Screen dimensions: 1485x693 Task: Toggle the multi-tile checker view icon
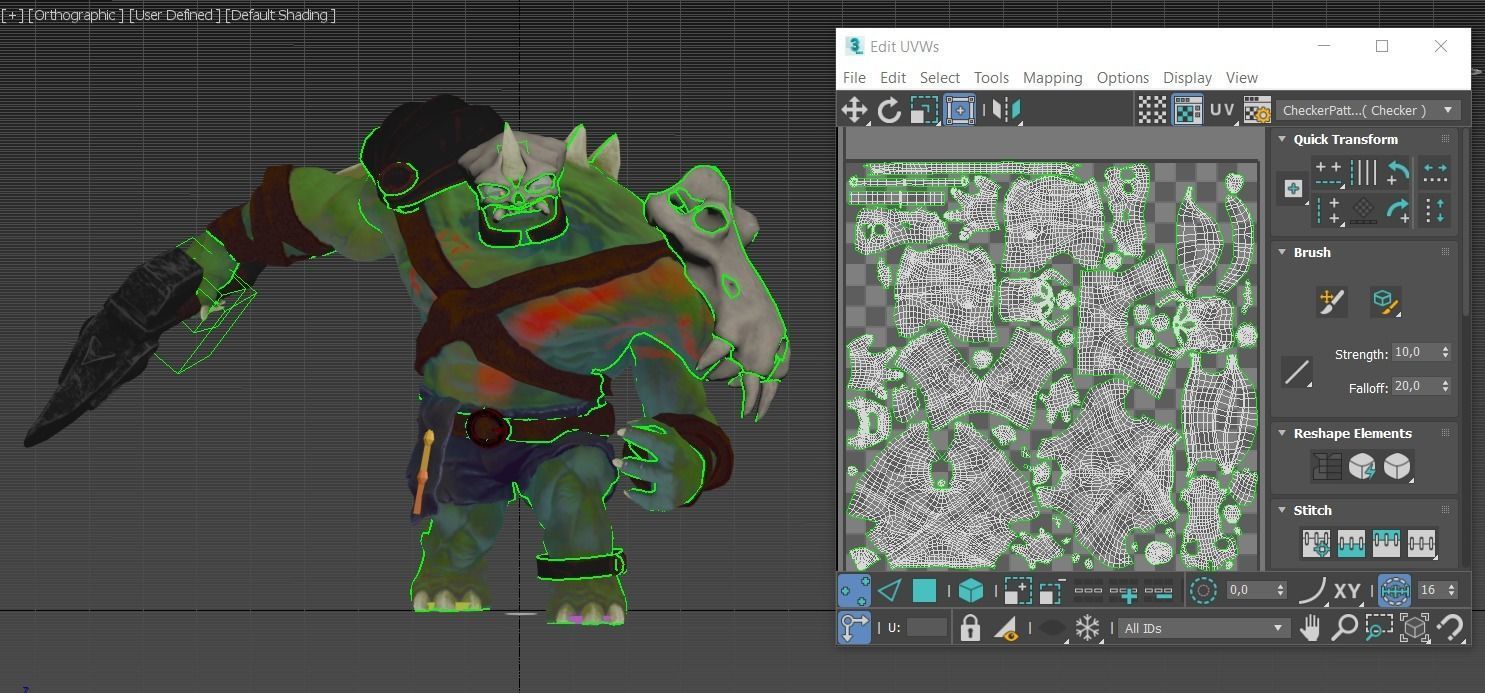click(x=1152, y=110)
